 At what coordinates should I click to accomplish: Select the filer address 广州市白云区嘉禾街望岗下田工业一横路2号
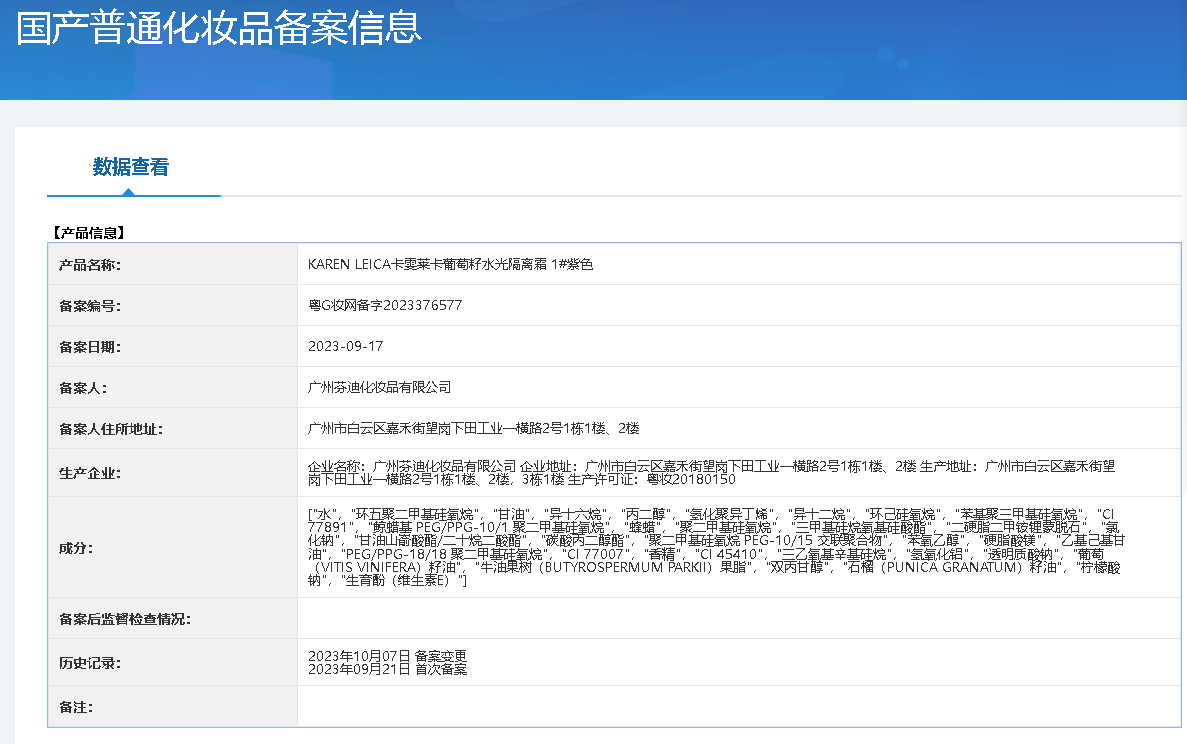tap(473, 428)
